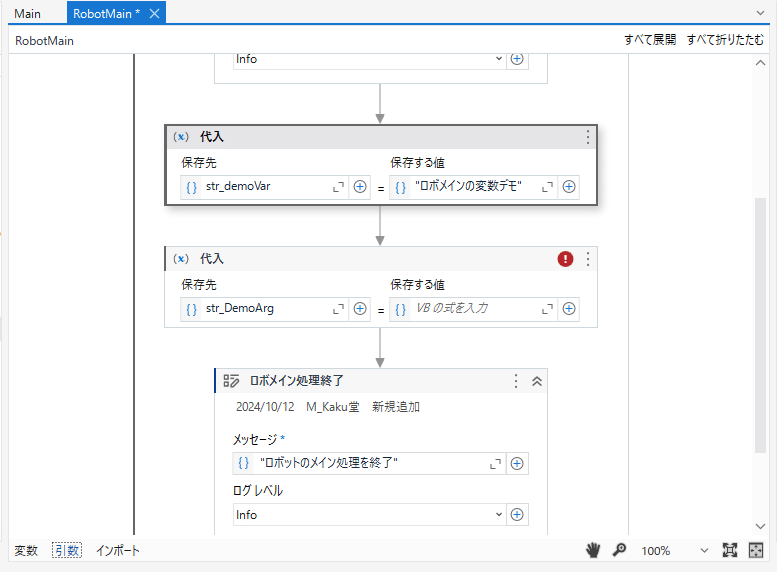Open options menu of first 代入 activity
The image size is (777, 572).
pos(588,137)
